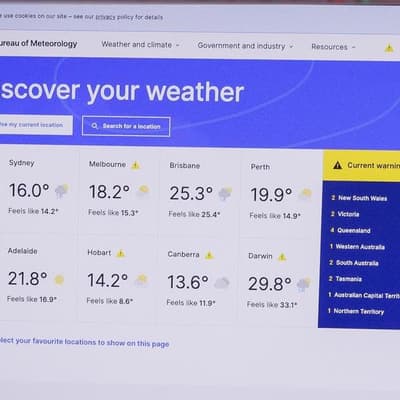Image resolution: width=400 pixels, height=400 pixels.
Task: Click Sydney temperature 16.0°
Action: (29, 190)
